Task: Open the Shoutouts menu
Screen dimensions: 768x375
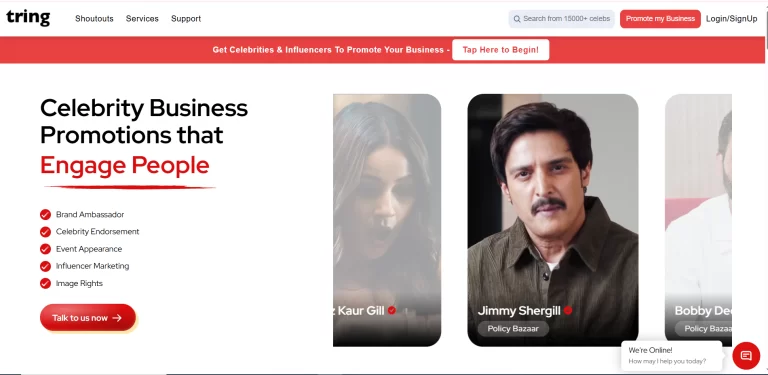Action: click(94, 19)
